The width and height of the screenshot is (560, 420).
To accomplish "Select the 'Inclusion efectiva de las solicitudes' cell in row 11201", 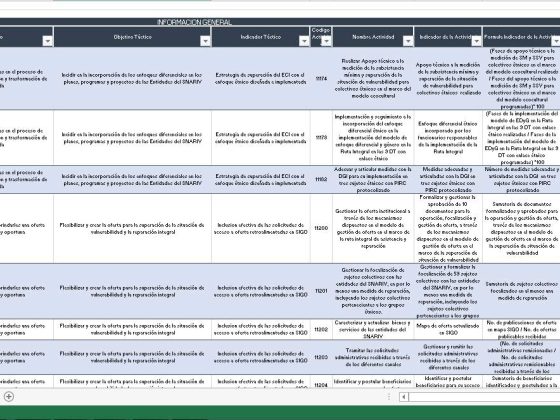I will pyautogui.click(x=261, y=291).
